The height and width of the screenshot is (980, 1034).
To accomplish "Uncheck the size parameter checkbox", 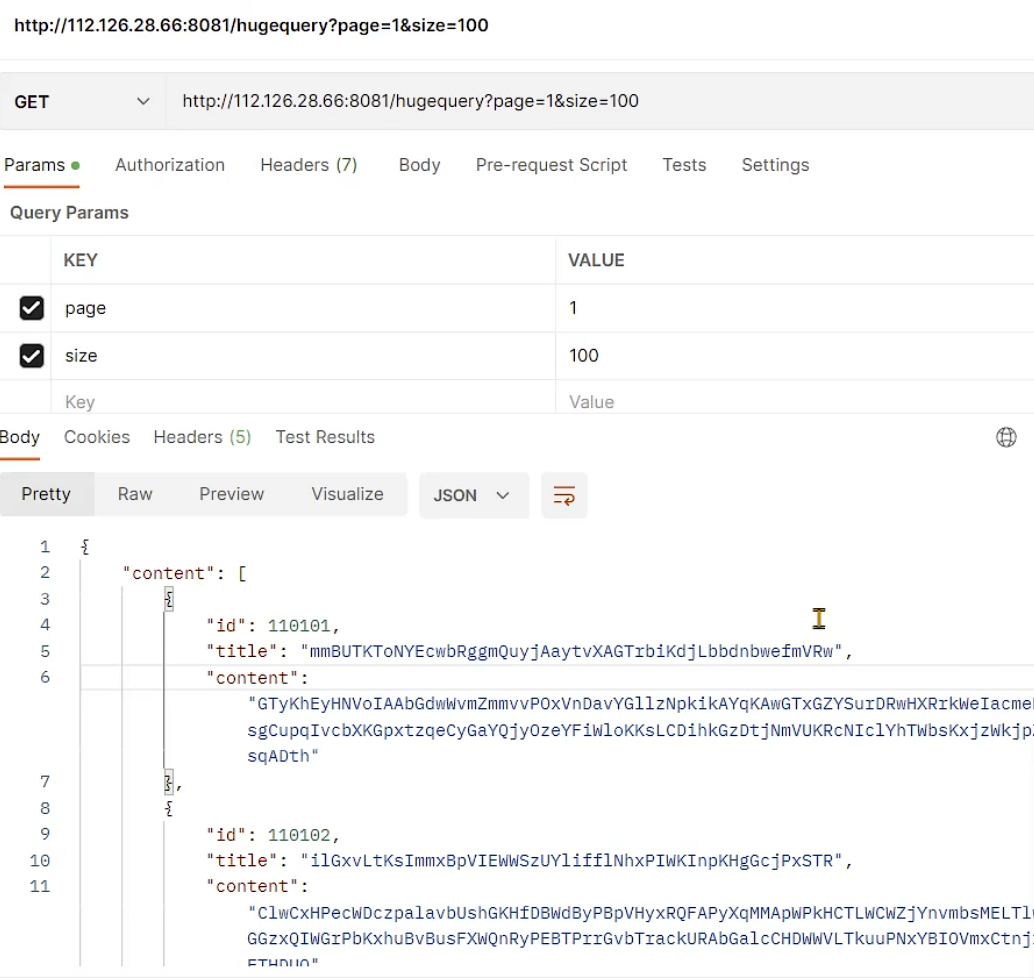I will (x=32, y=355).
